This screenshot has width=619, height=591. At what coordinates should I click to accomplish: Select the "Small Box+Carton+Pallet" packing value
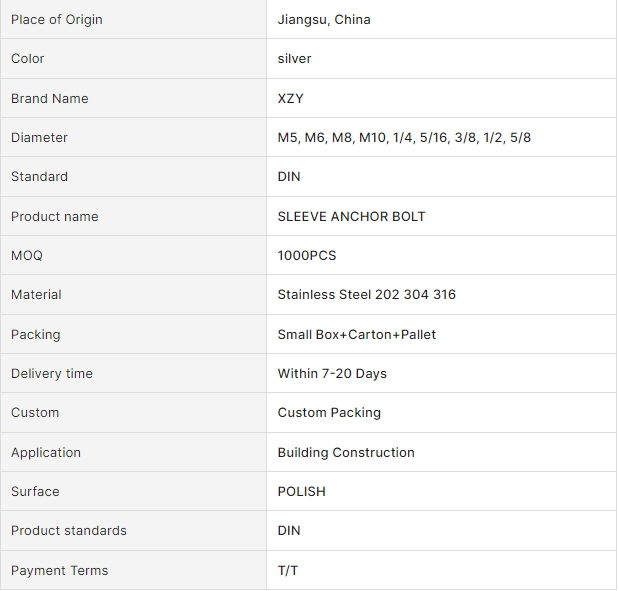[x=357, y=335]
